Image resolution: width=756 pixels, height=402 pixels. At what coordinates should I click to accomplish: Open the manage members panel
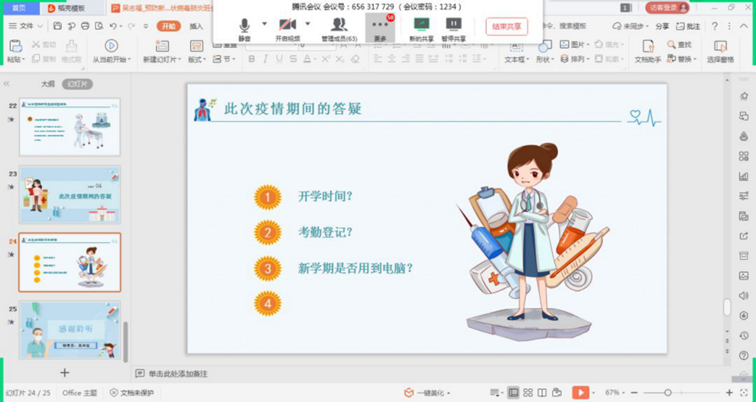(x=339, y=26)
